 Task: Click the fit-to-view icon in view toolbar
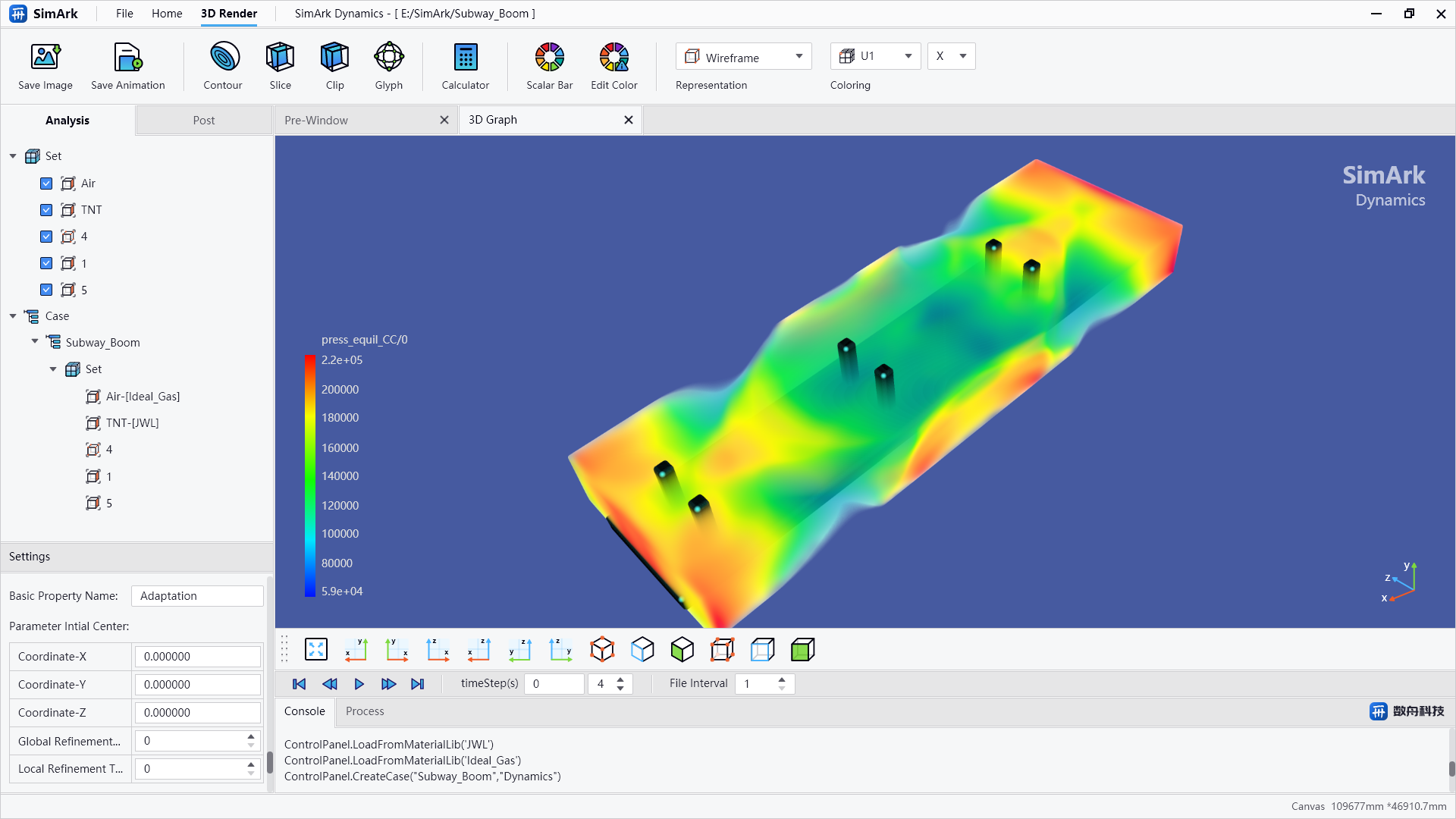316,650
